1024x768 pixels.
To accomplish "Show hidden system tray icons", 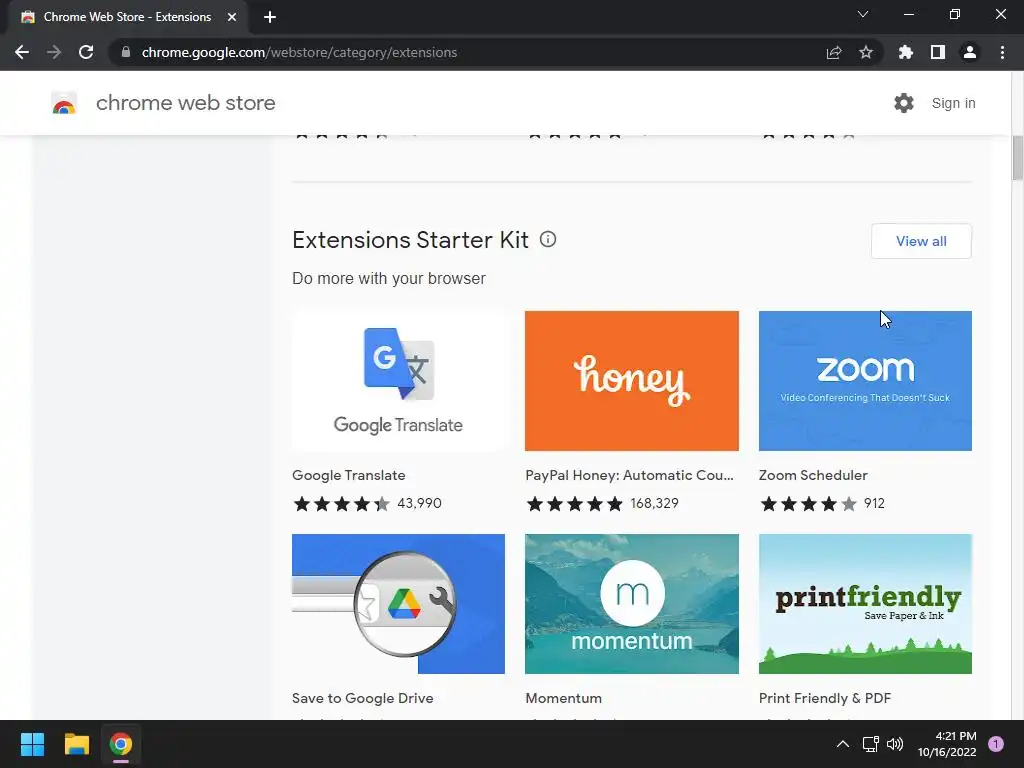I will click(842, 744).
